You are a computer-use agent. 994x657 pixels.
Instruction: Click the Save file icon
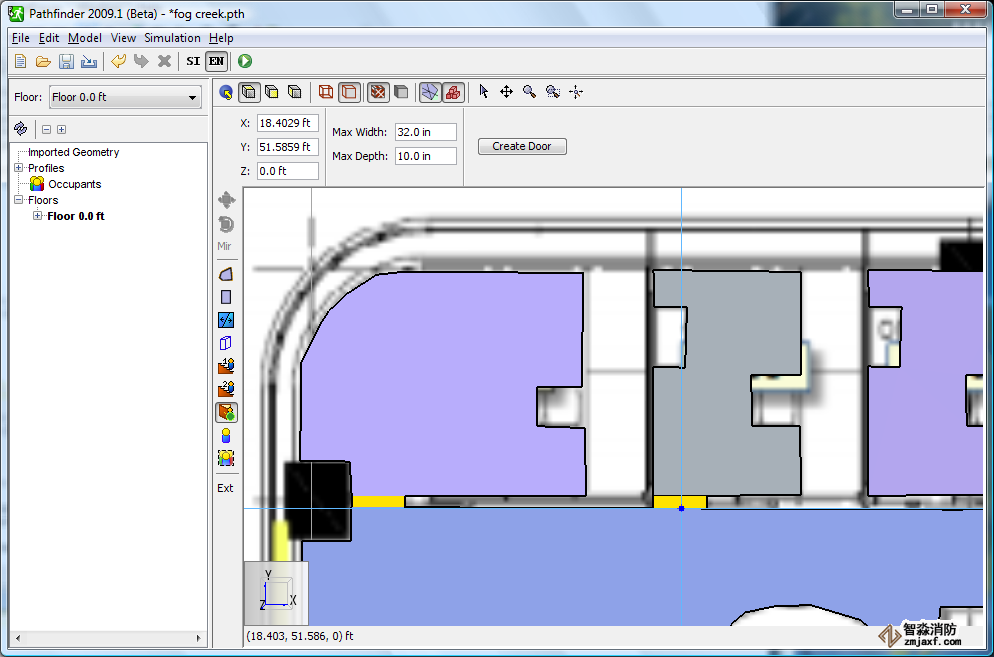[66, 61]
